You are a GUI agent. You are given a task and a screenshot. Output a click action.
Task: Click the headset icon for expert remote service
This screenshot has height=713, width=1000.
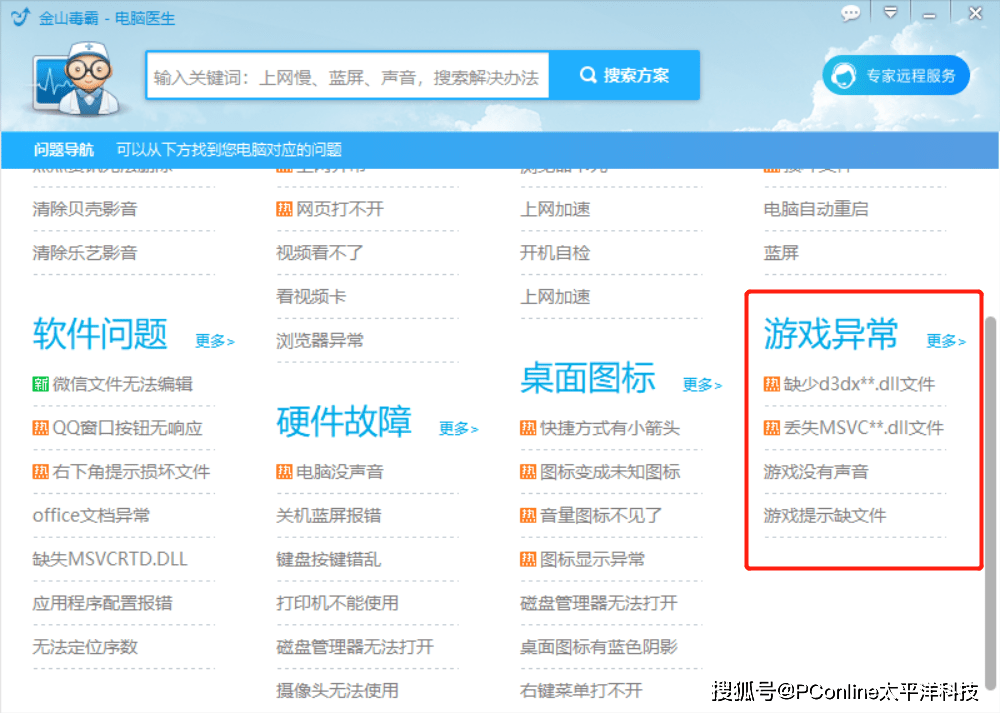[845, 76]
